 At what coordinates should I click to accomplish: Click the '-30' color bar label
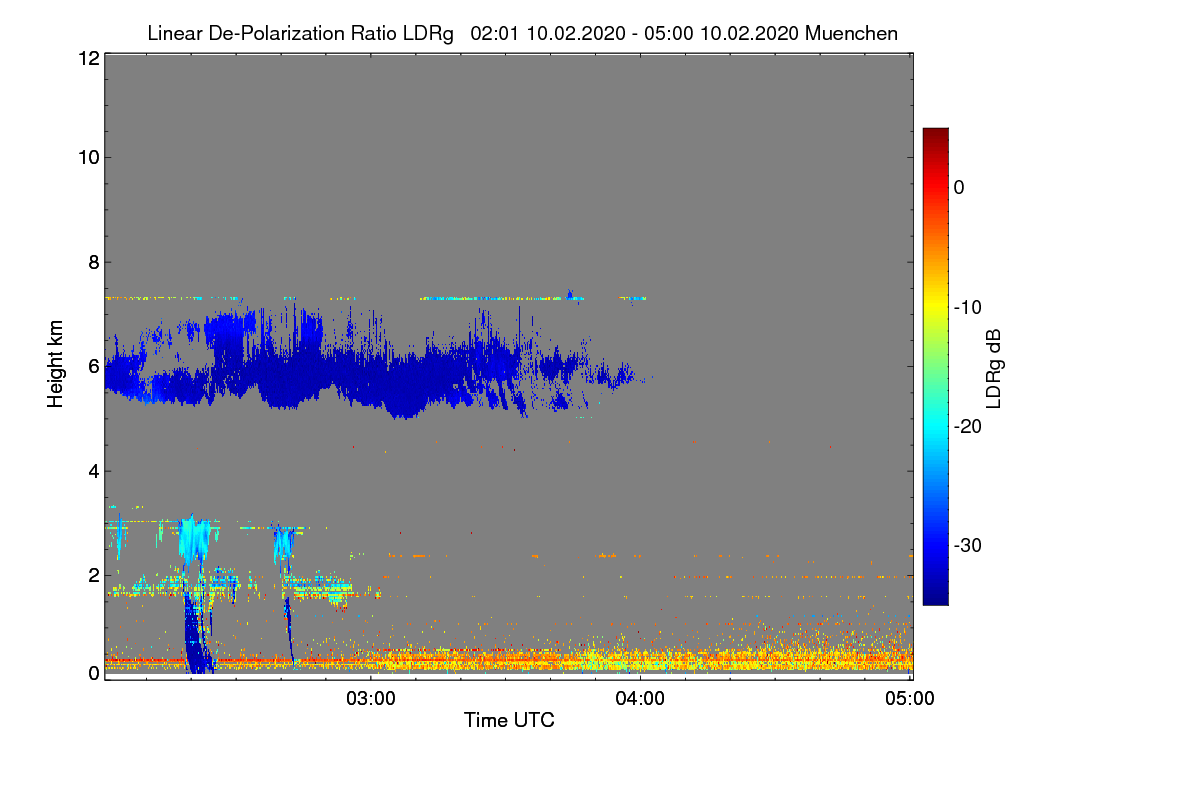969,546
